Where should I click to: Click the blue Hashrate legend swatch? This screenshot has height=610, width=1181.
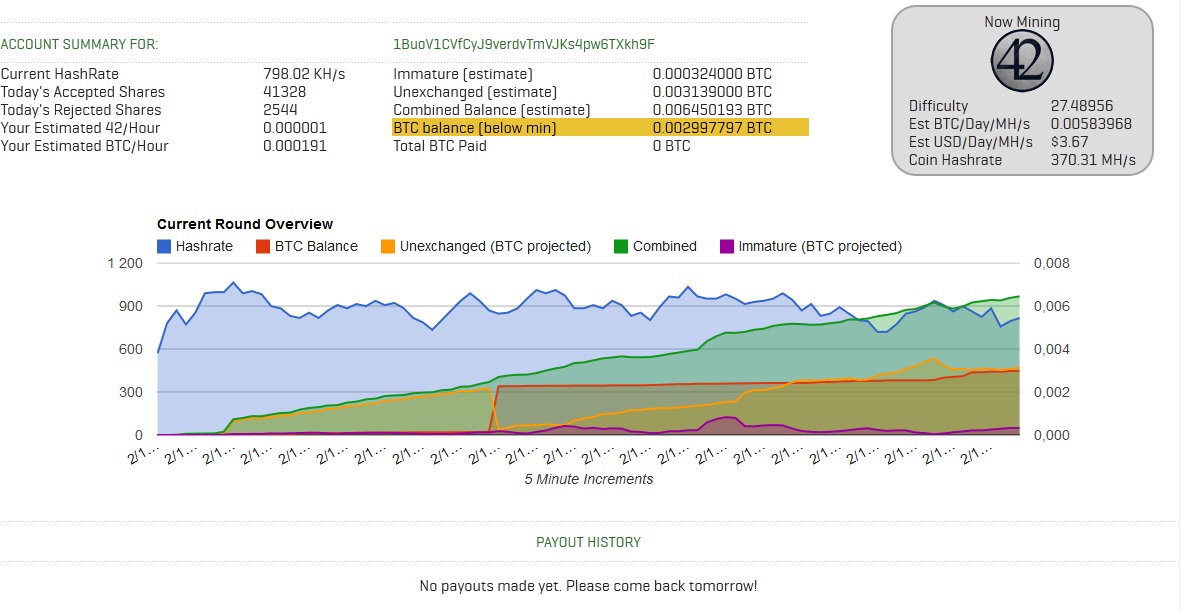[163, 246]
